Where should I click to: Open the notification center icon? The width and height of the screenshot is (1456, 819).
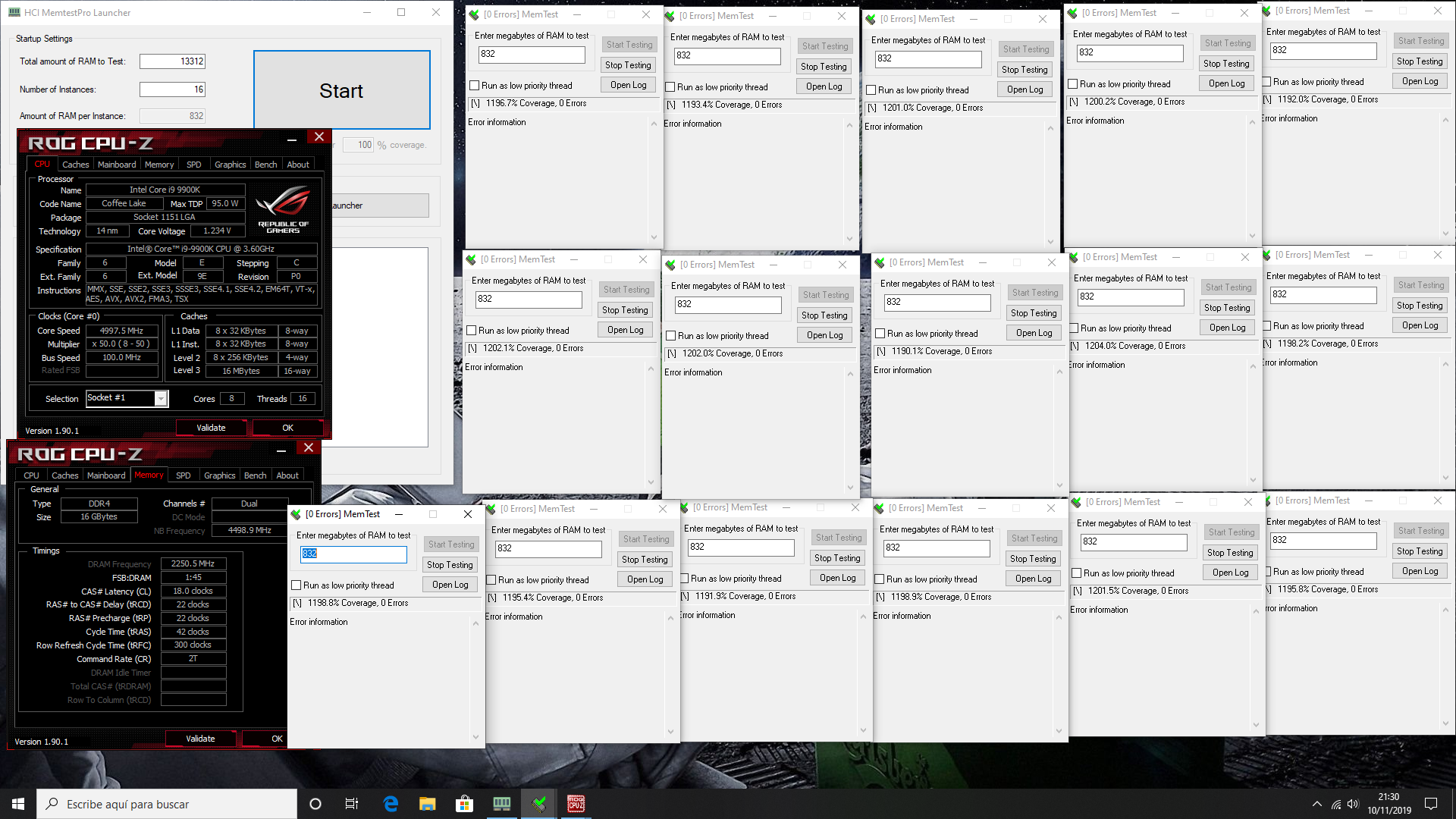(1431, 804)
